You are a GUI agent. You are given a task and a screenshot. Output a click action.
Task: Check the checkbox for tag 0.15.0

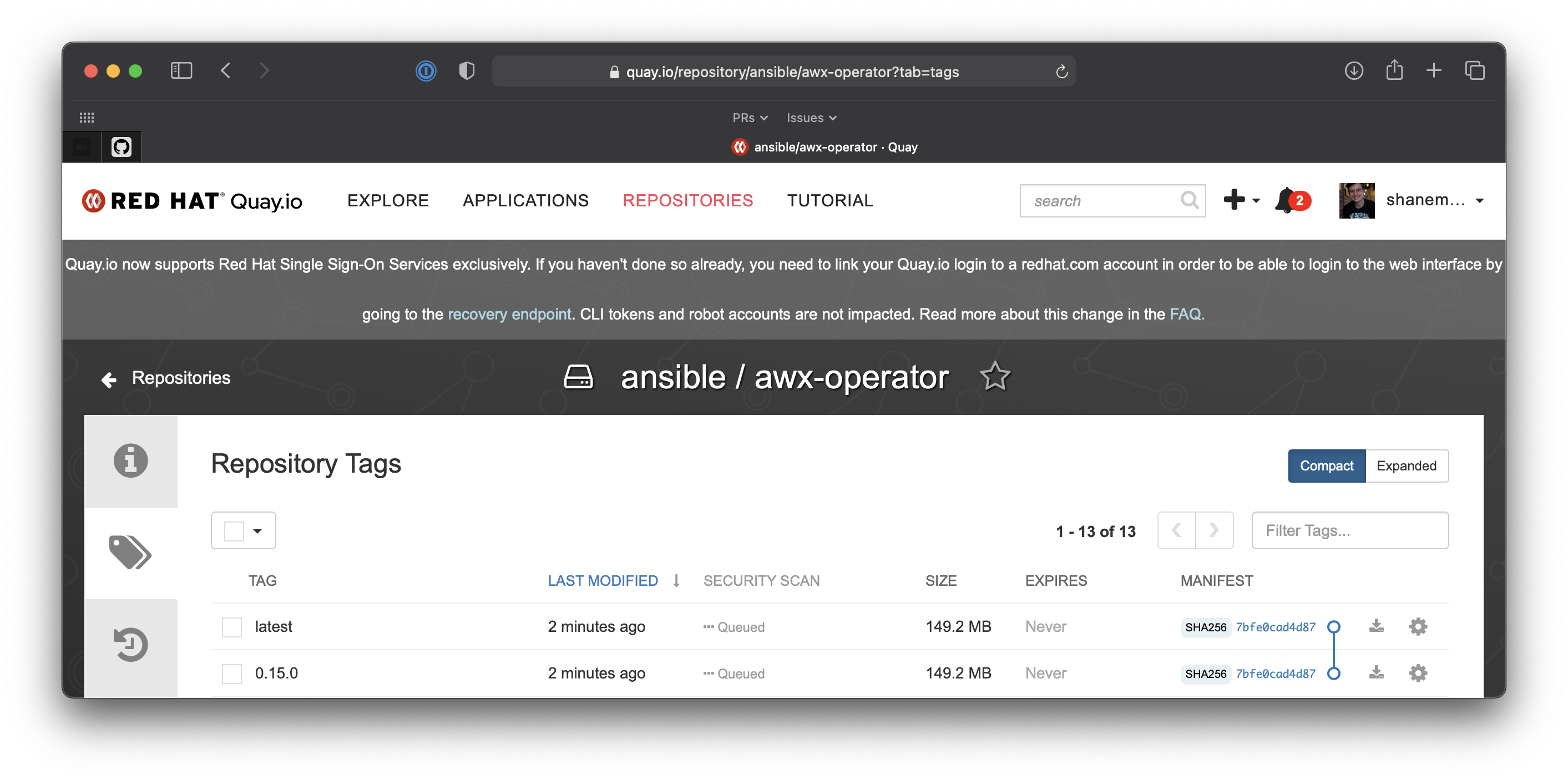pyautogui.click(x=231, y=673)
